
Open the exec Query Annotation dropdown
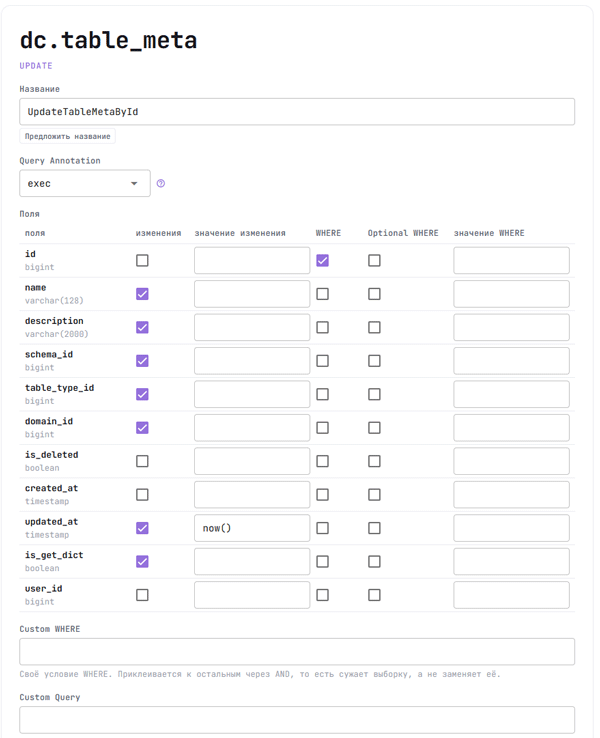point(85,184)
